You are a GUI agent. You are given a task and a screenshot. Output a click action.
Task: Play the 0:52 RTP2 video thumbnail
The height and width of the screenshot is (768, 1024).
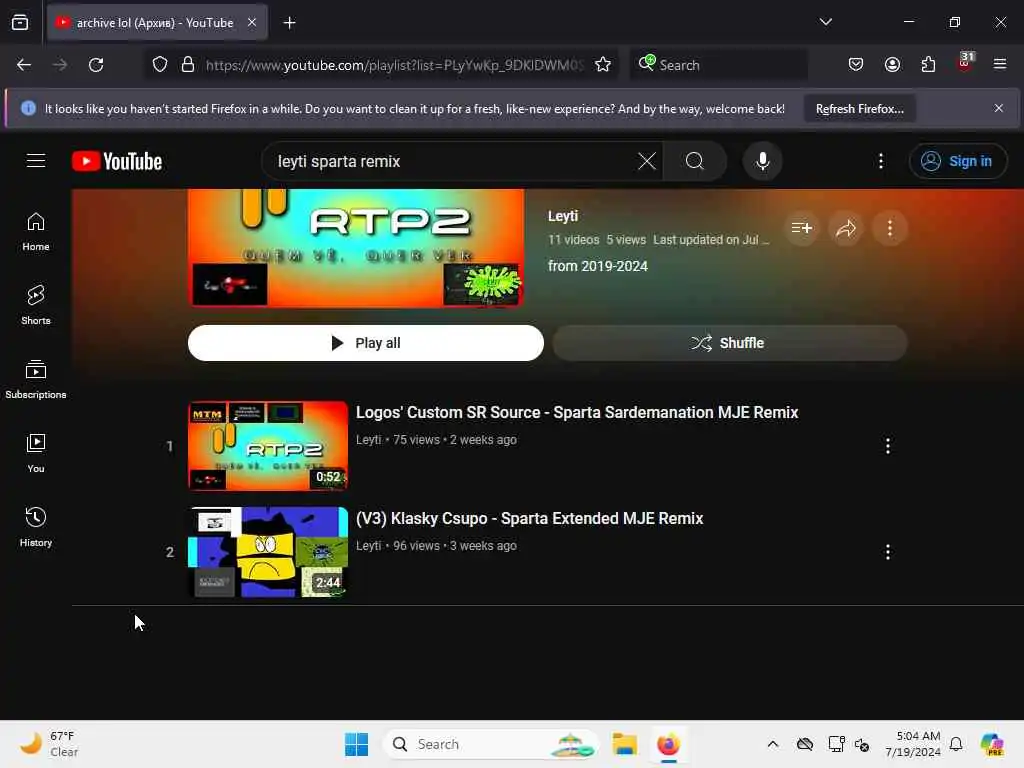tap(268, 446)
